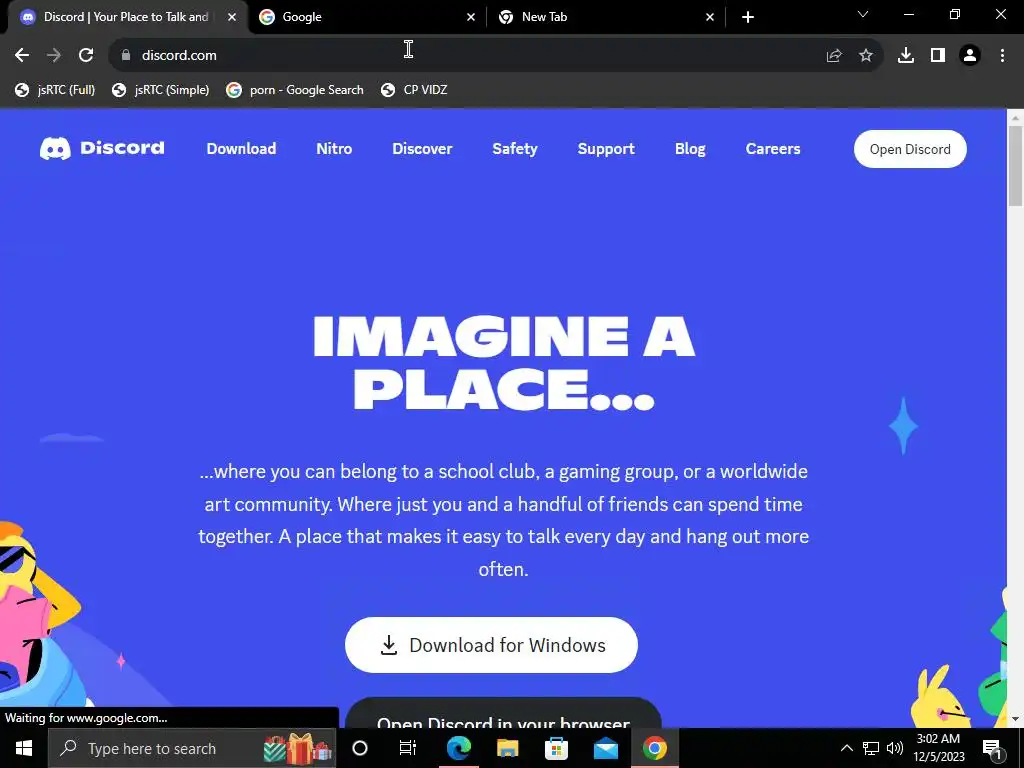
Task: Open the Download nav link
Action: (x=241, y=149)
